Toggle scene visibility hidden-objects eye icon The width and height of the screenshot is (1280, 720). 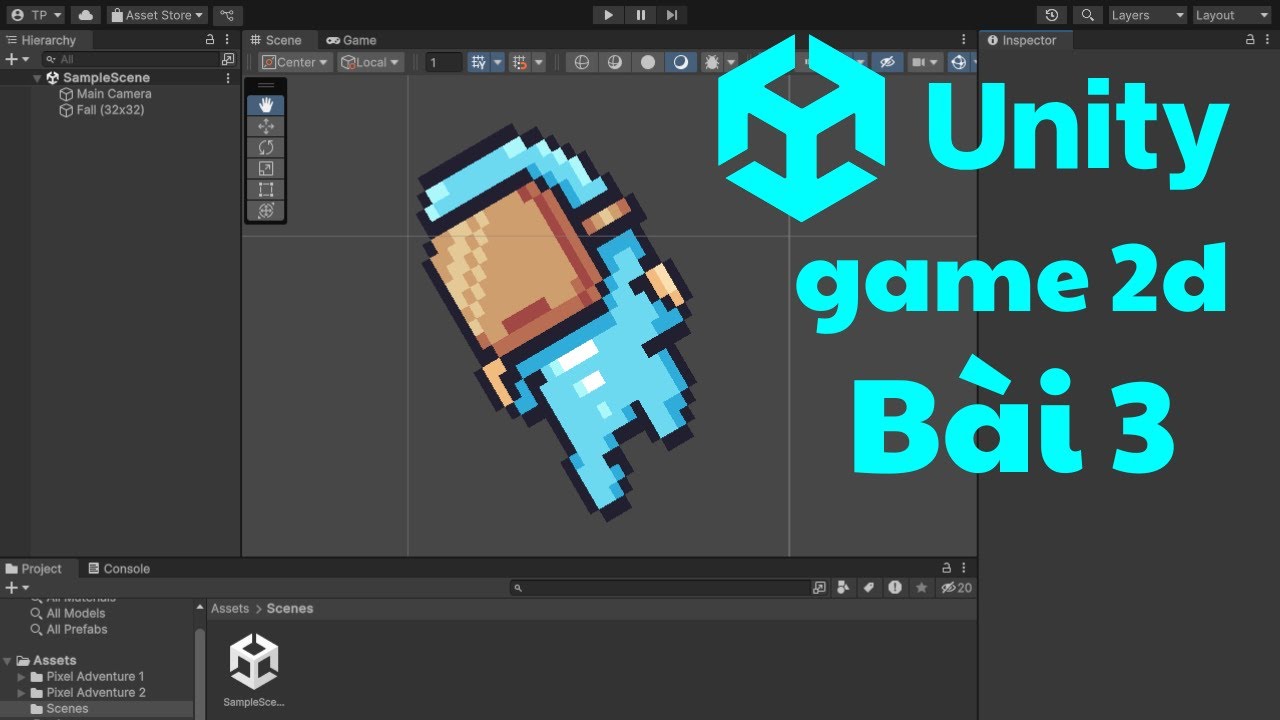coord(887,62)
